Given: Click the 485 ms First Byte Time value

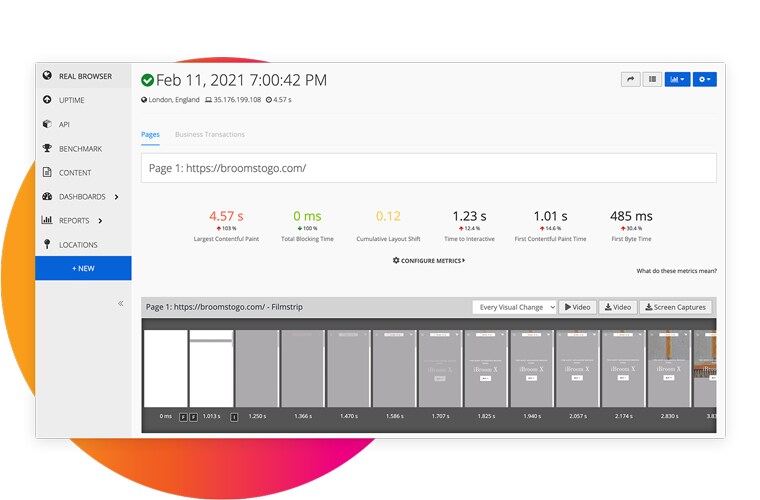Looking at the screenshot, I should tap(631, 216).
